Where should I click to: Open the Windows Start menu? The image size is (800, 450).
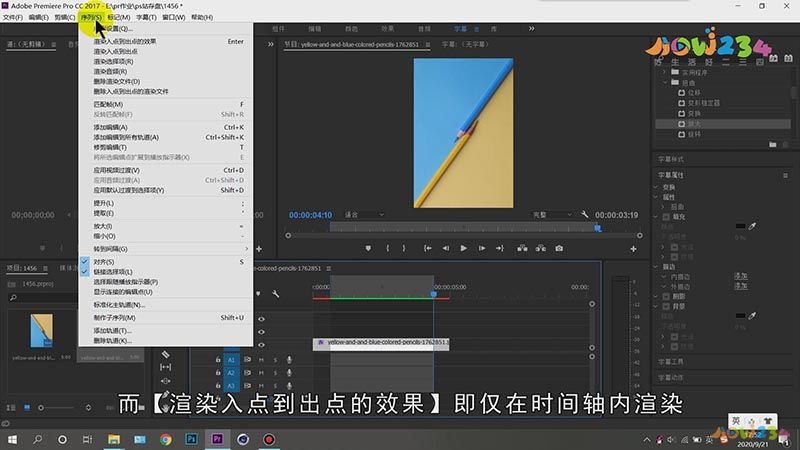coord(12,439)
